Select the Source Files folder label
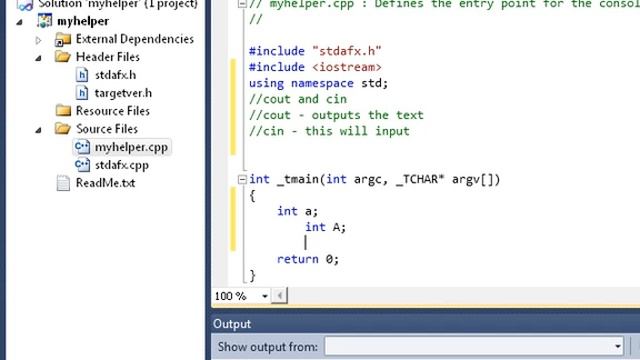Screen dimensions: 640x360 pyautogui.click(x=107, y=129)
